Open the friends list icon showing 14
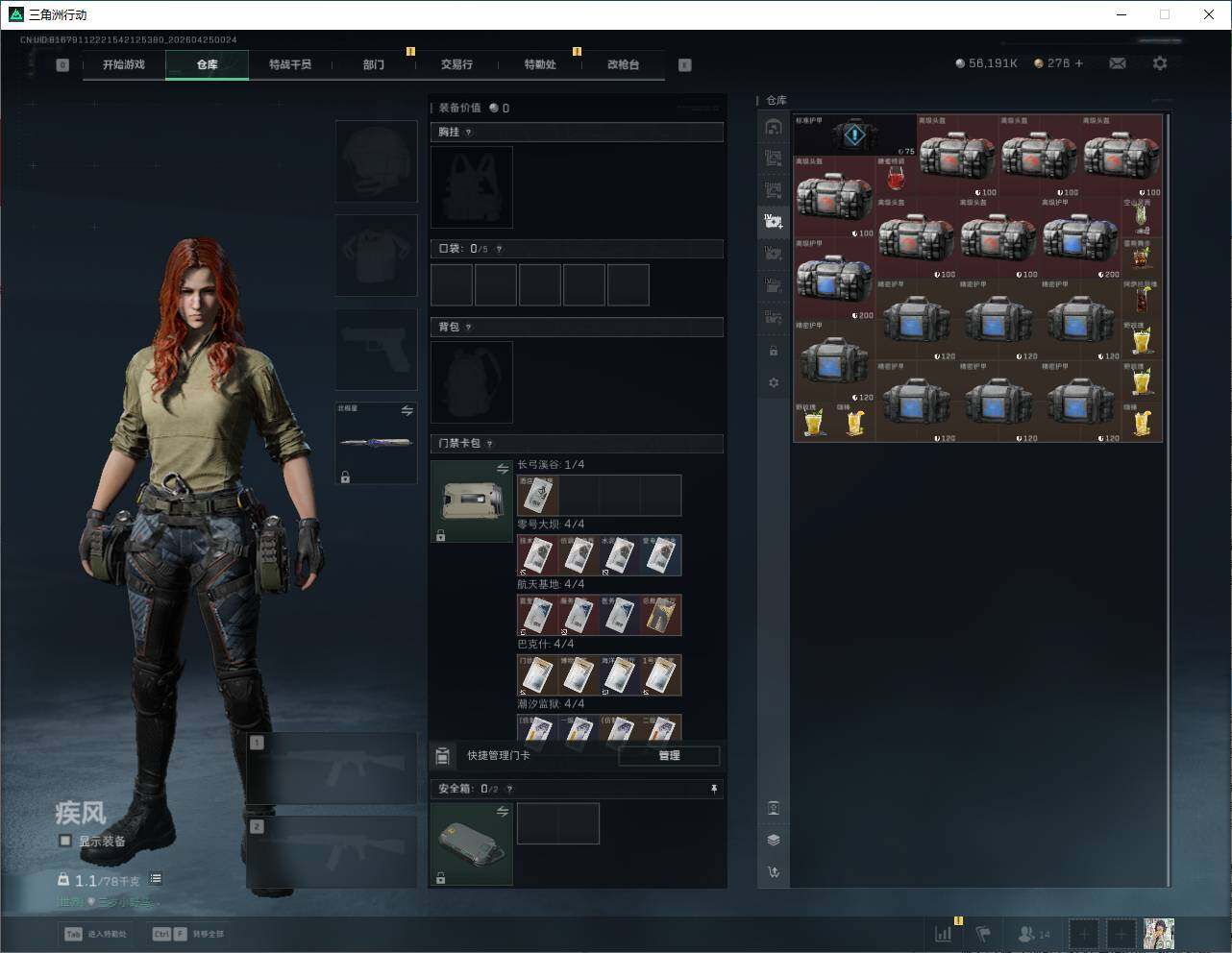 tap(1034, 933)
